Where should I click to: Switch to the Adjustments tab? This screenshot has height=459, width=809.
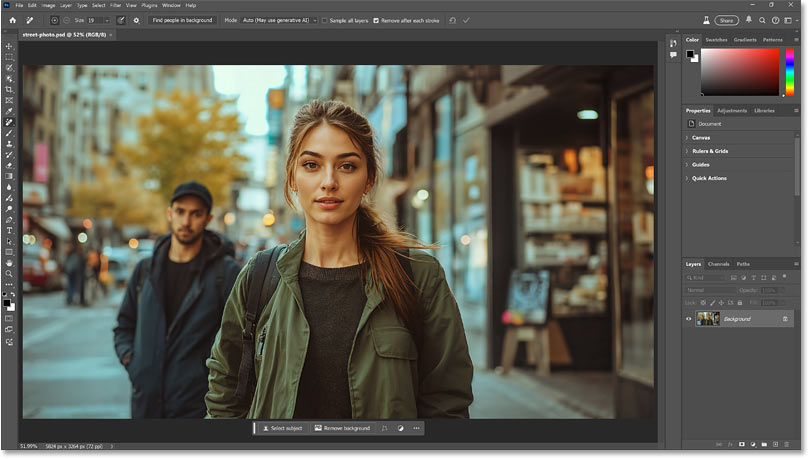pyautogui.click(x=732, y=111)
